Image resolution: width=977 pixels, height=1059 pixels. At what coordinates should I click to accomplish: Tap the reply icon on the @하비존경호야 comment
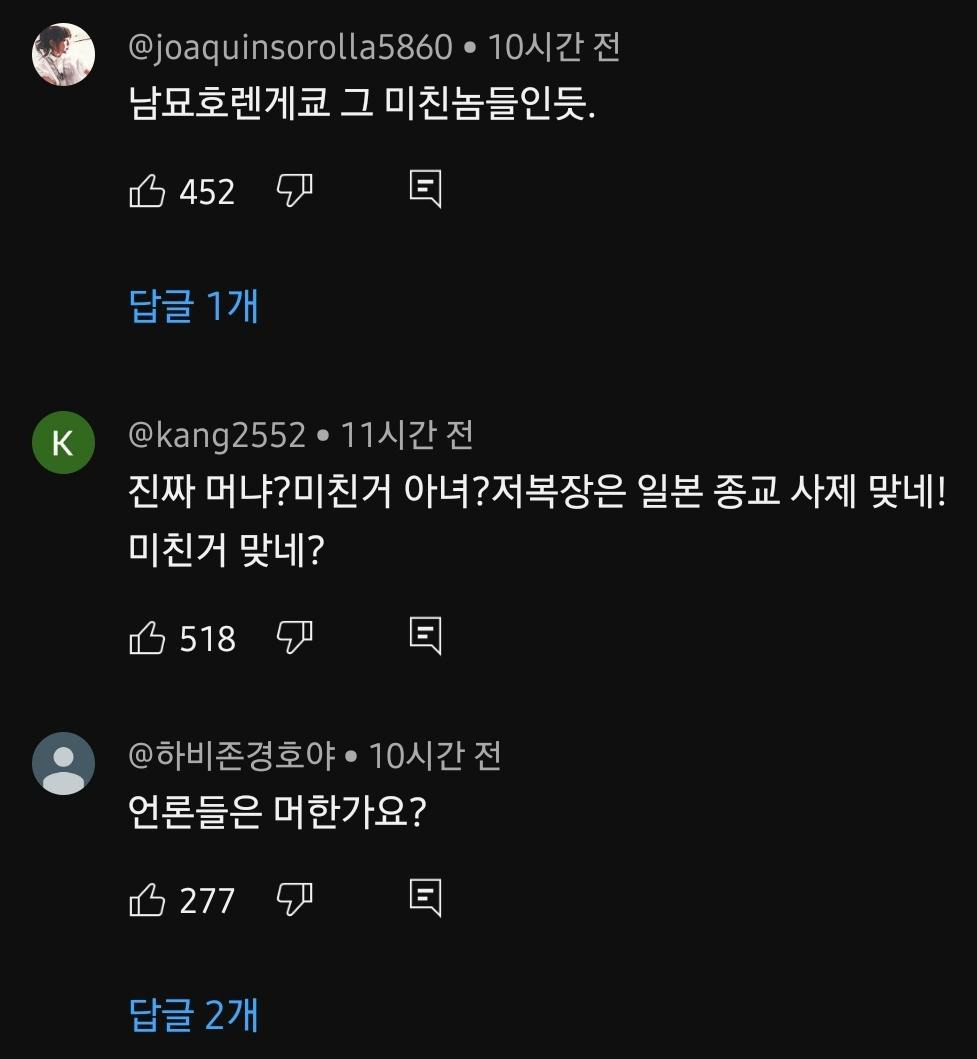425,899
